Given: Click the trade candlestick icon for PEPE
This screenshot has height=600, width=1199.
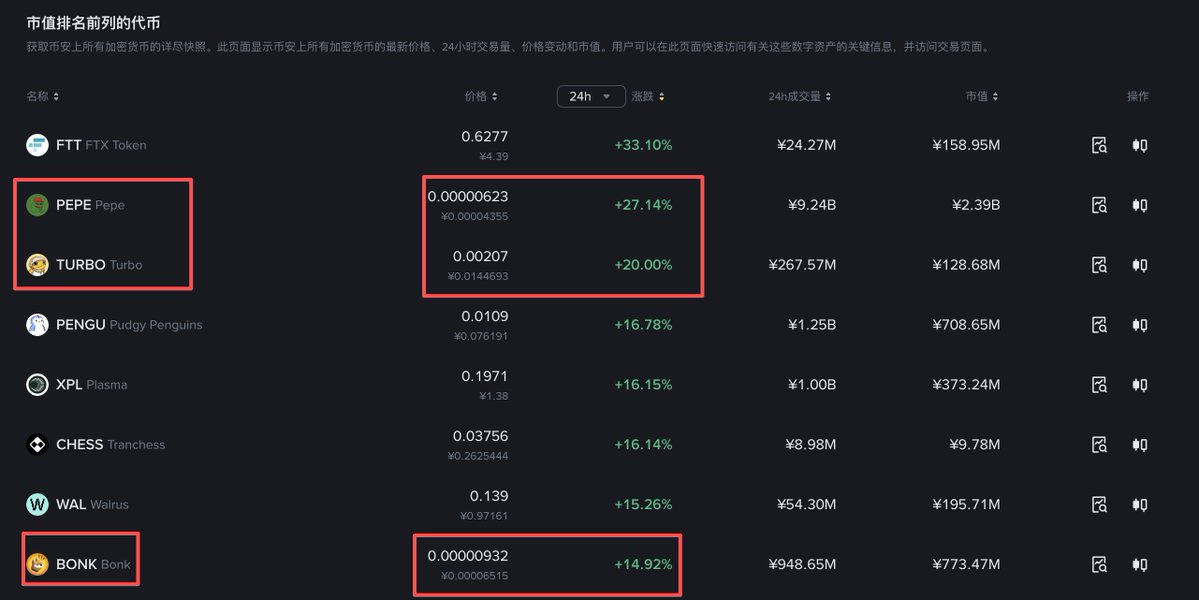Looking at the screenshot, I should tap(1139, 205).
